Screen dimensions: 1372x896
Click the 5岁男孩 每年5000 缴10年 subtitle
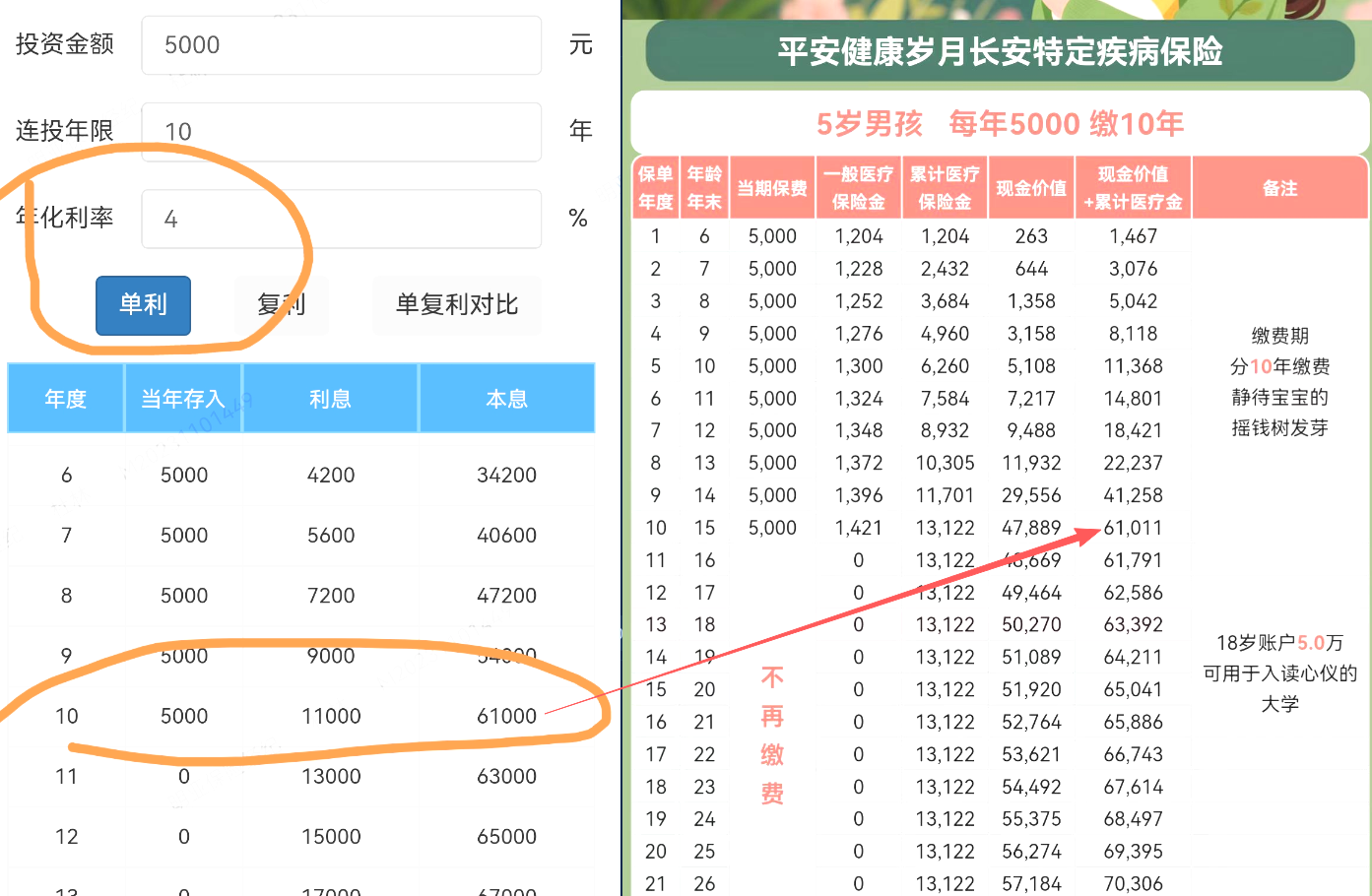pos(1000,124)
